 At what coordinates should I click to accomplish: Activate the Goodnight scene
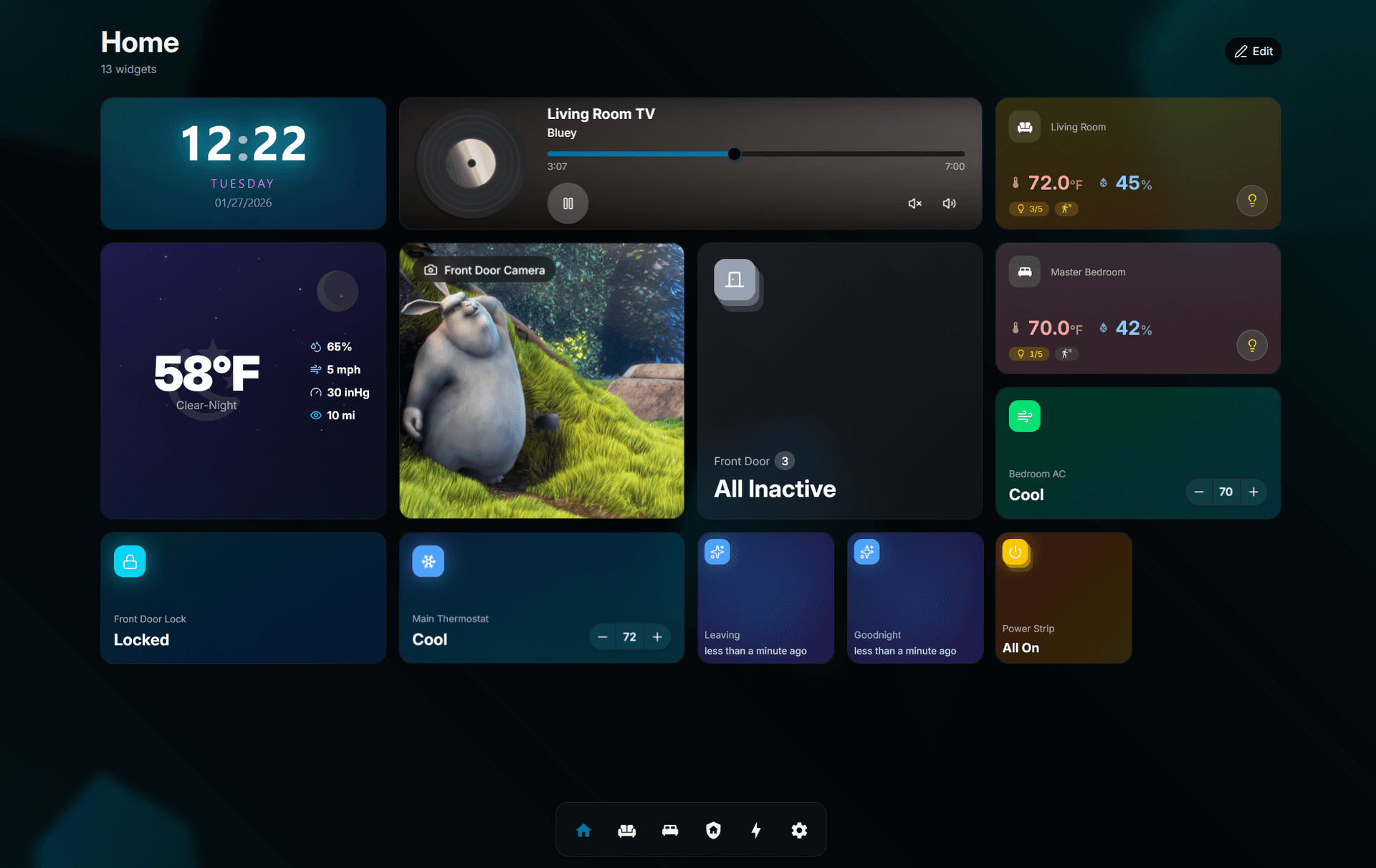pos(915,598)
